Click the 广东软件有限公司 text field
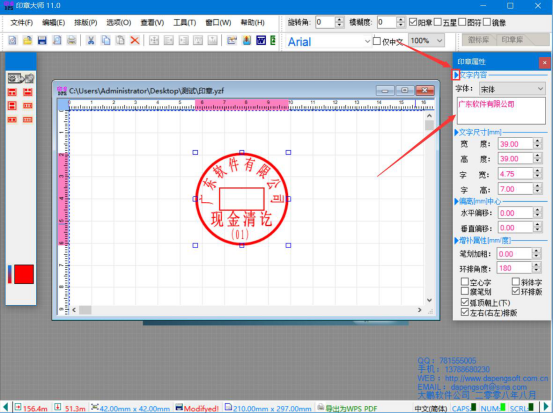Screen dimensions: 553x414 501,111
